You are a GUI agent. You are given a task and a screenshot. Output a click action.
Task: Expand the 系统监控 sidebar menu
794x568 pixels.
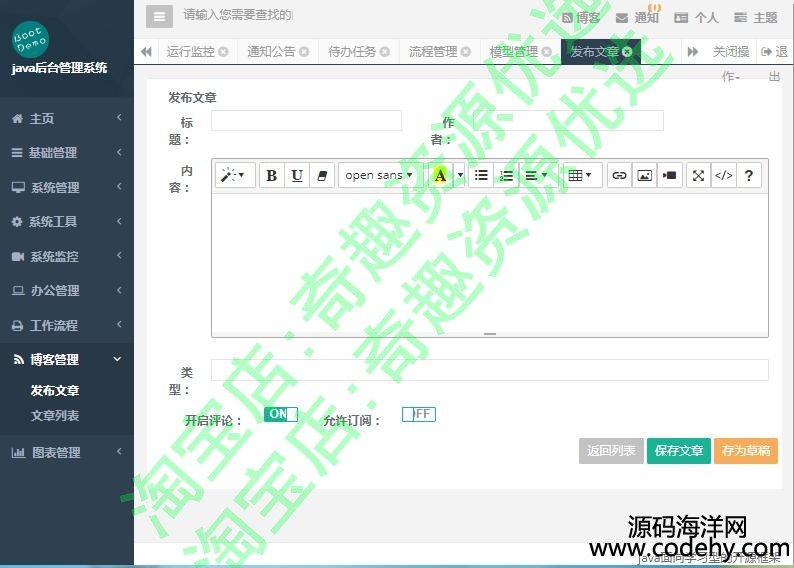(67, 256)
